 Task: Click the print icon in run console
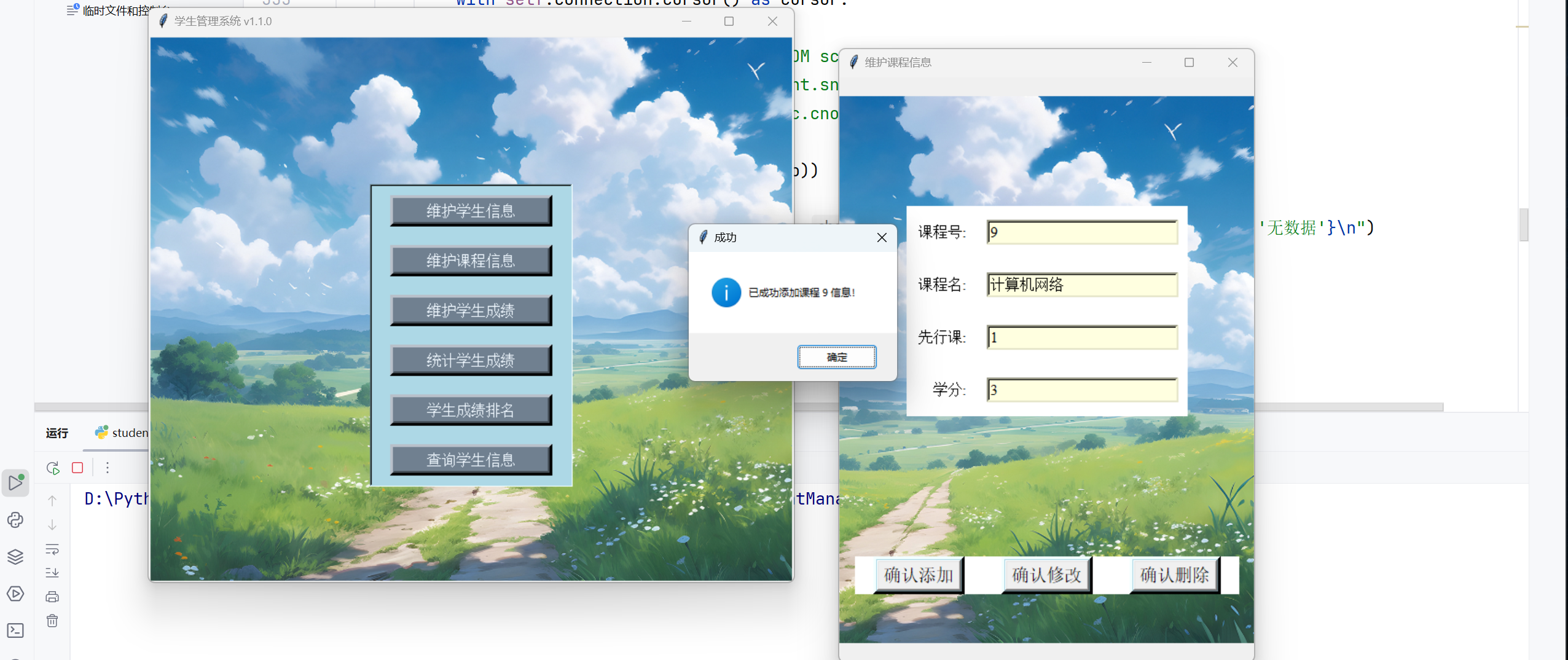52,597
